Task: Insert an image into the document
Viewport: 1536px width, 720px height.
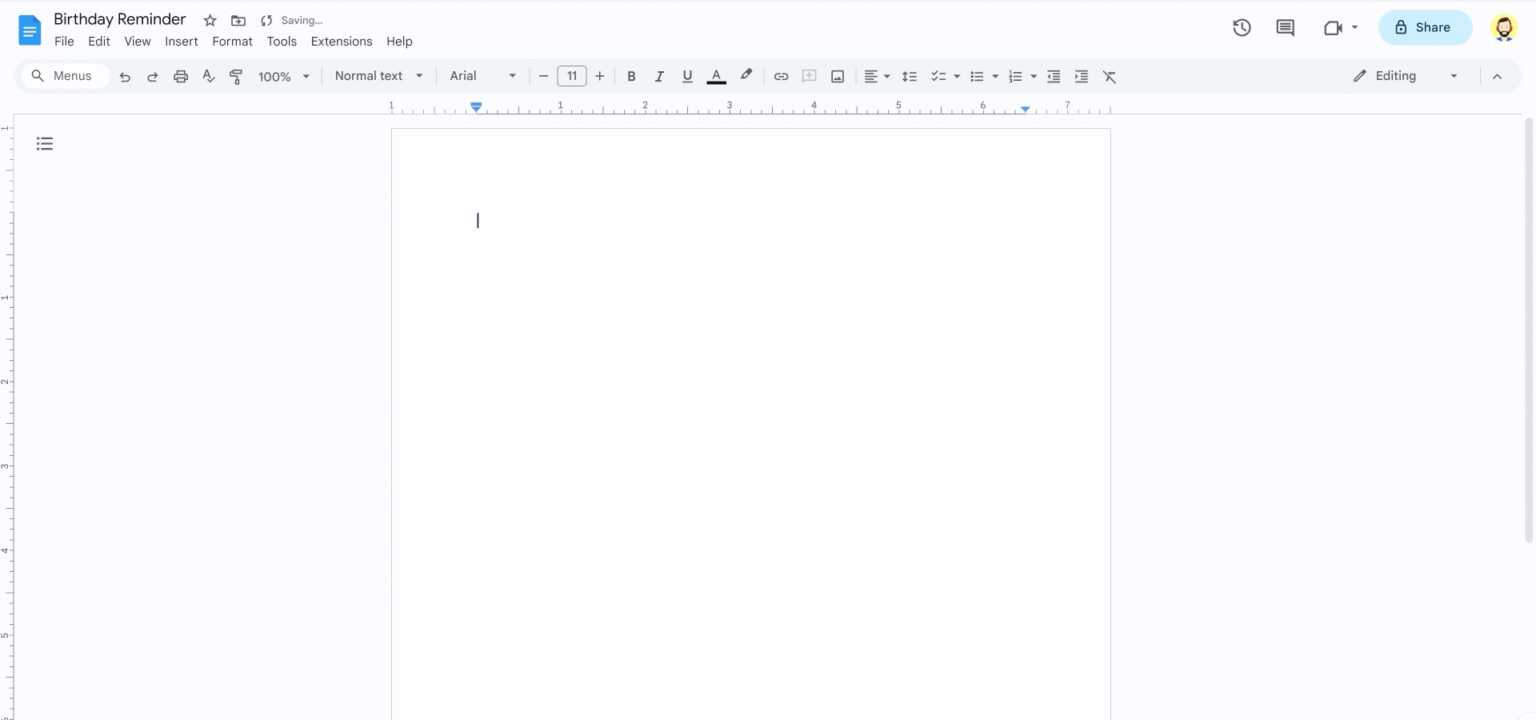Action: coord(837,75)
